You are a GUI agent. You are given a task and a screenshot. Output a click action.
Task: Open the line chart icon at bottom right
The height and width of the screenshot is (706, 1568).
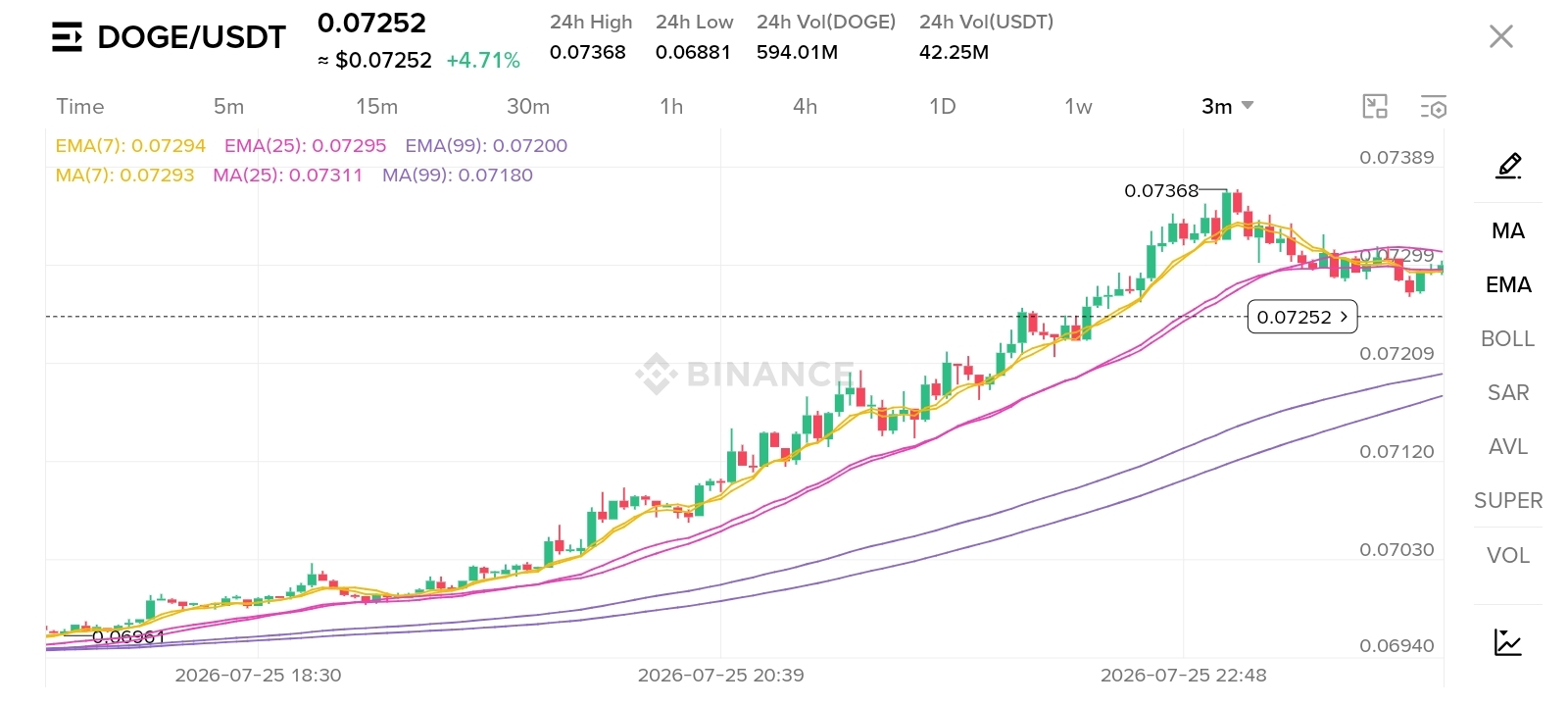[x=1508, y=642]
